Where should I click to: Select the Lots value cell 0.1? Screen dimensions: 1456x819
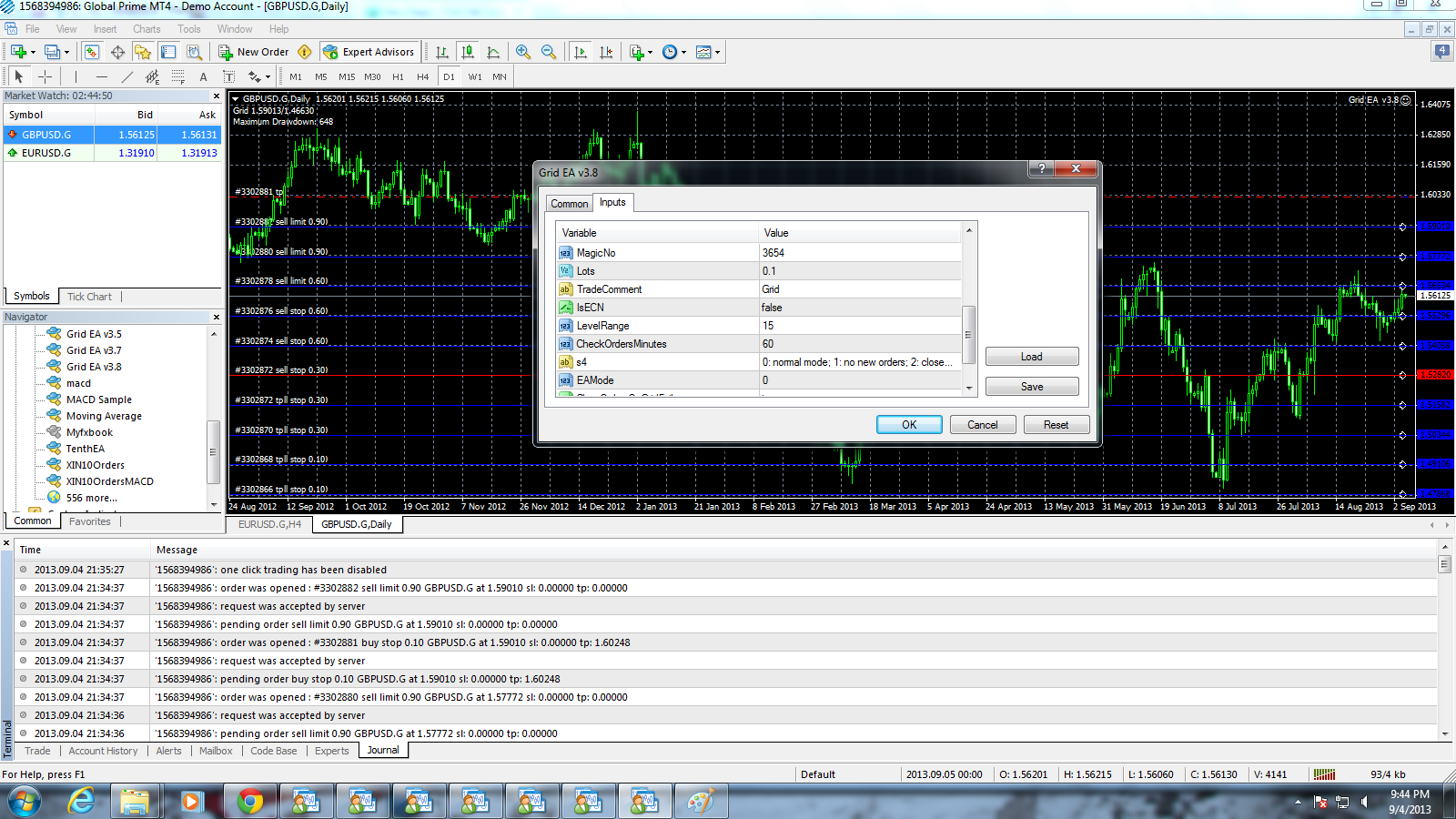860,271
